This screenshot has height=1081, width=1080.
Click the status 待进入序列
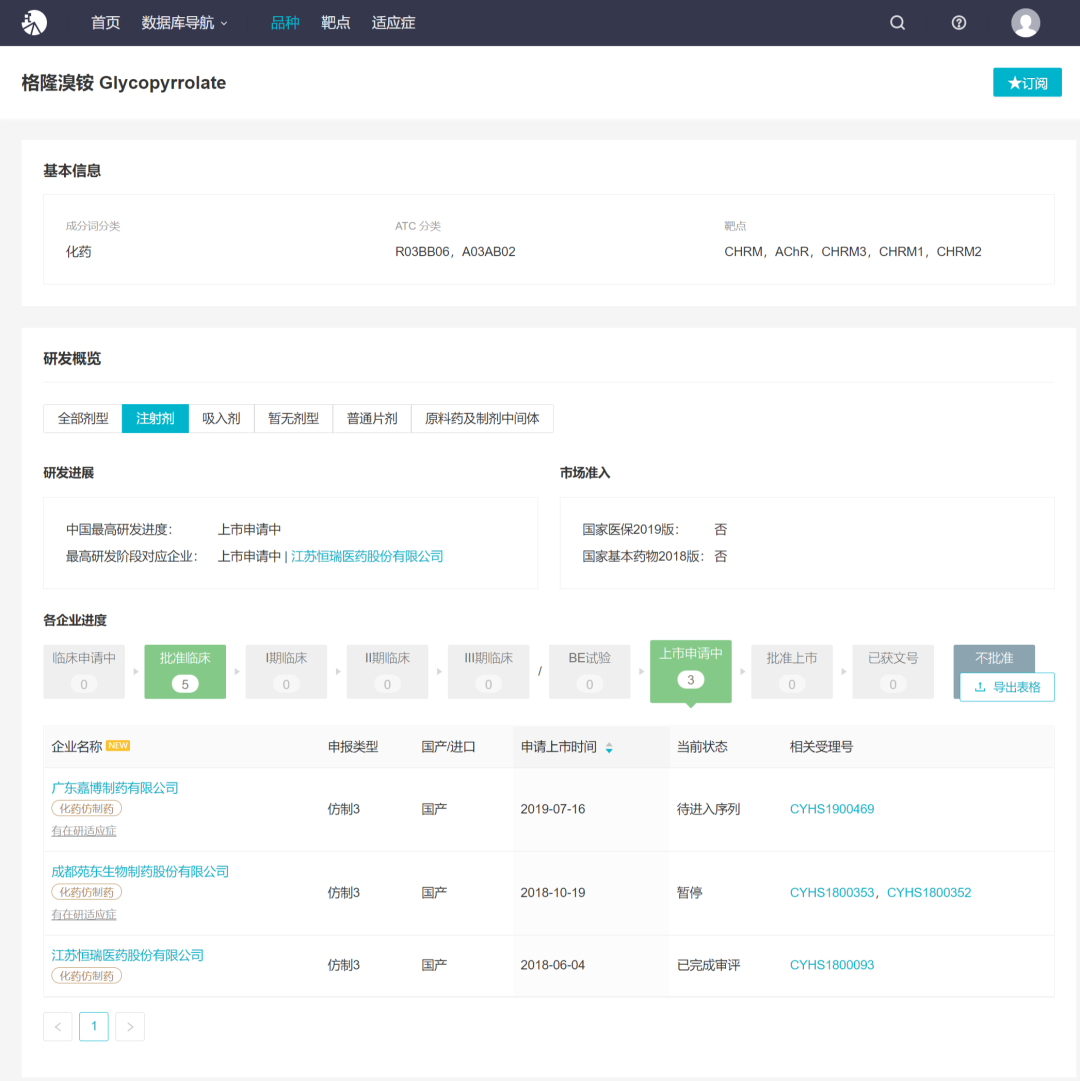[709, 809]
